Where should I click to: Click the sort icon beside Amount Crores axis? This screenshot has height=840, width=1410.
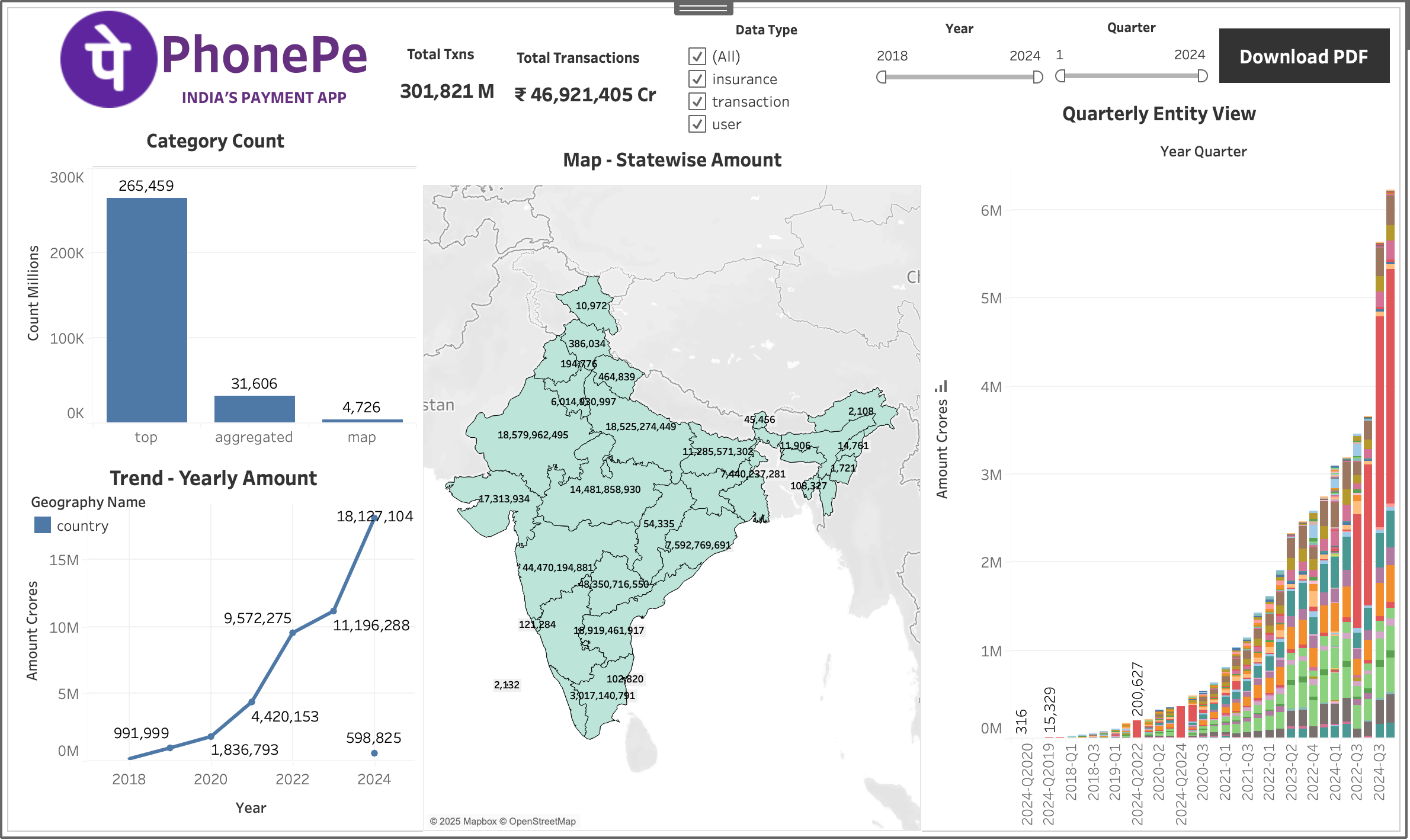coord(941,387)
